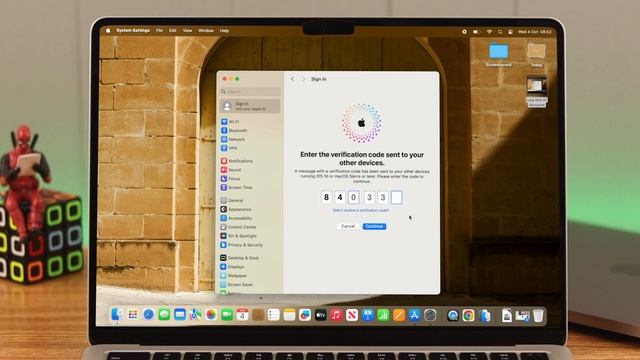Launch Google Chrome from the Dock
Screen dimensions: 640x360
469,315
